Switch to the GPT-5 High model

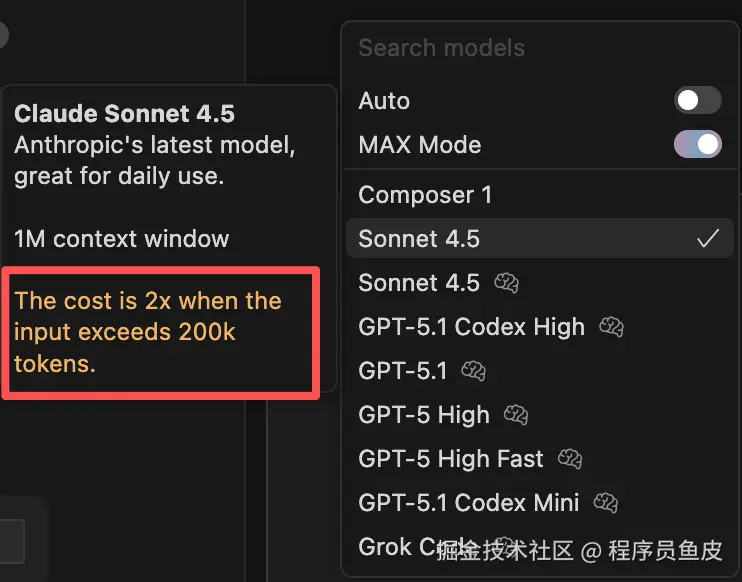pyautogui.click(x=424, y=415)
